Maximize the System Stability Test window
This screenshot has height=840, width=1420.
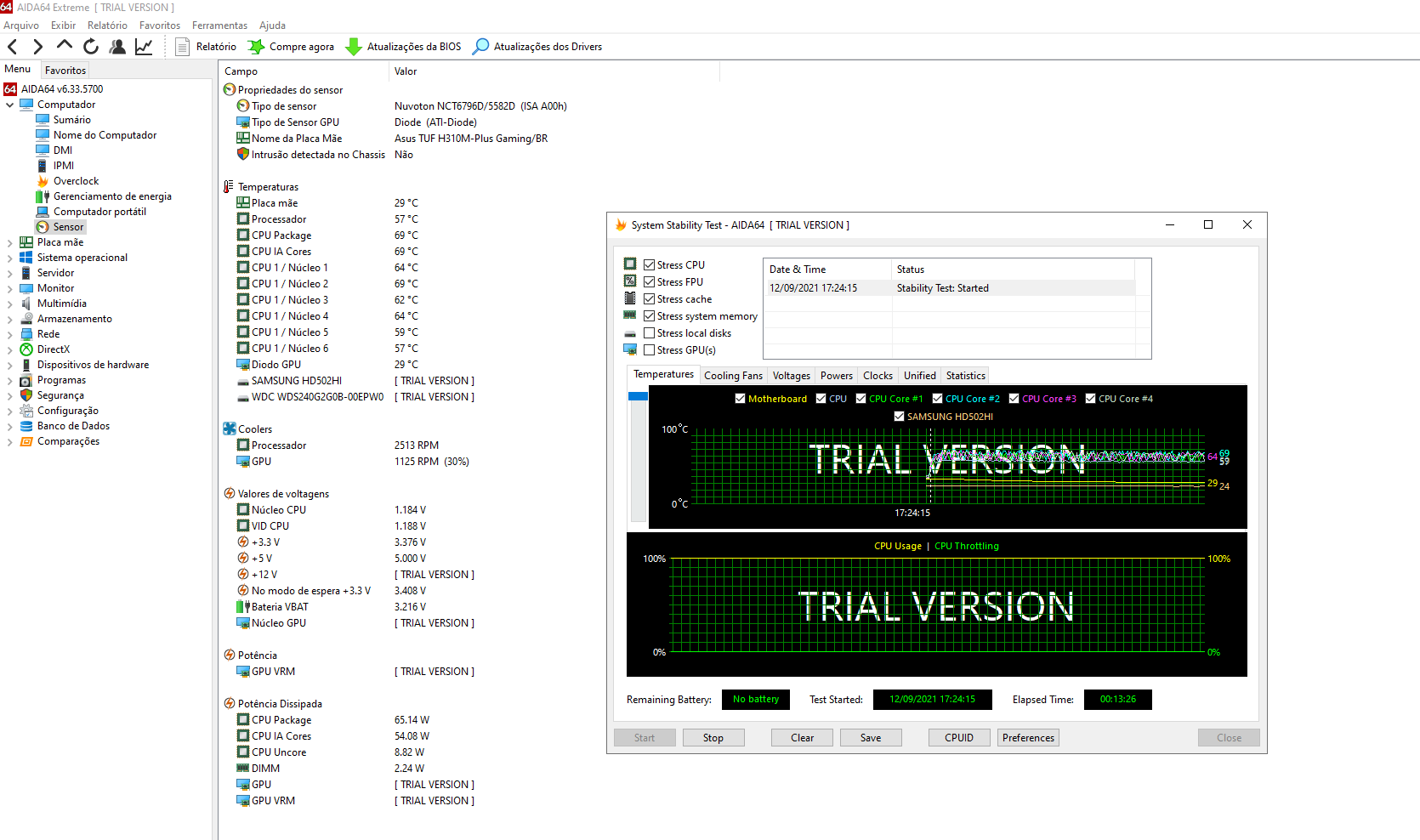(x=1208, y=225)
